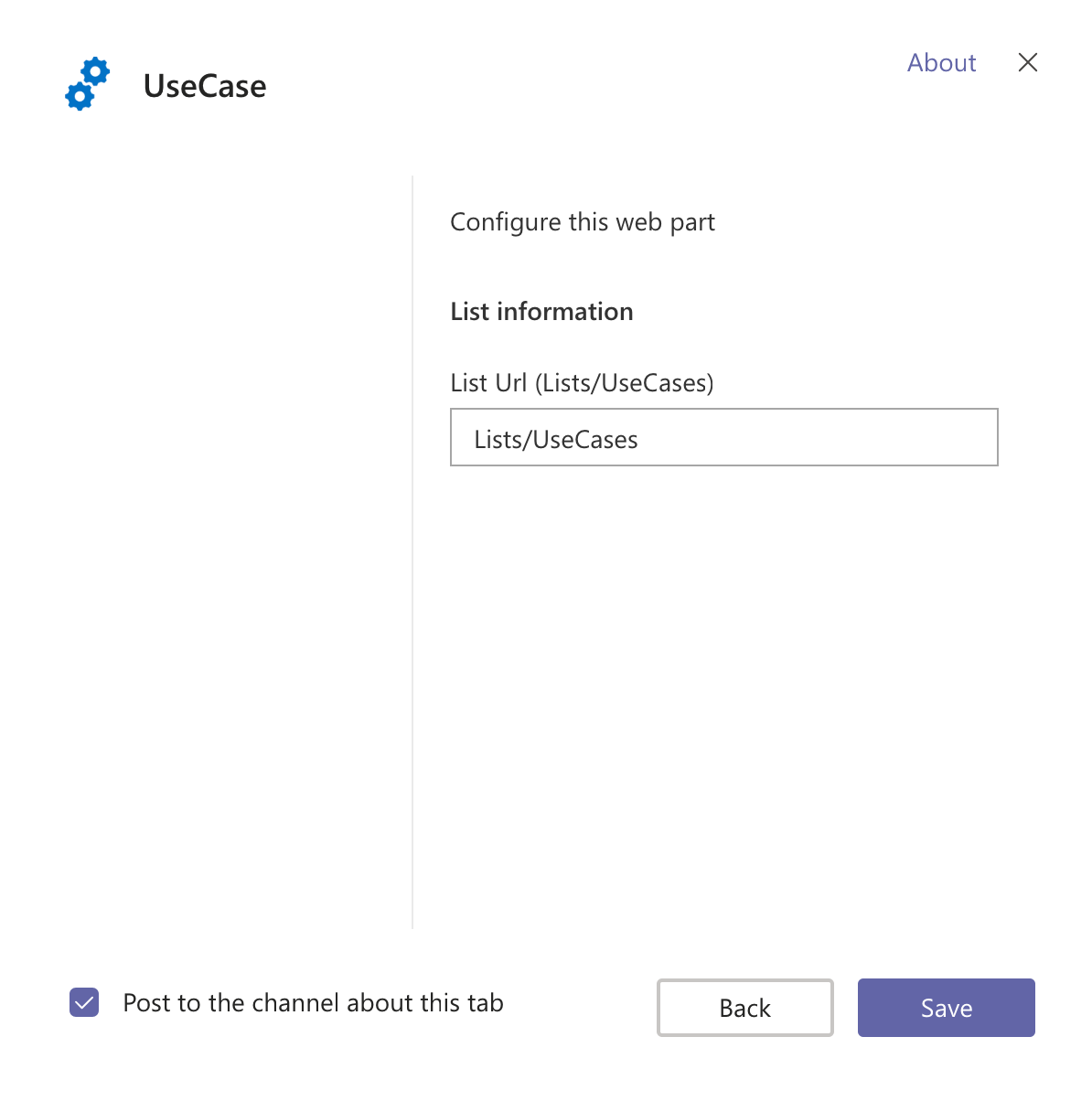Click the word 'Save' on the purple button
1092x1101 pixels.
(x=946, y=1009)
